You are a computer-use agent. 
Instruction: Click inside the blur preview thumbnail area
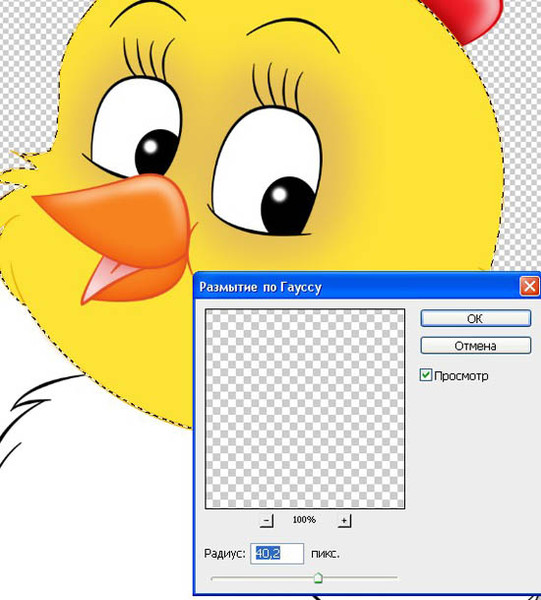[x=305, y=409]
